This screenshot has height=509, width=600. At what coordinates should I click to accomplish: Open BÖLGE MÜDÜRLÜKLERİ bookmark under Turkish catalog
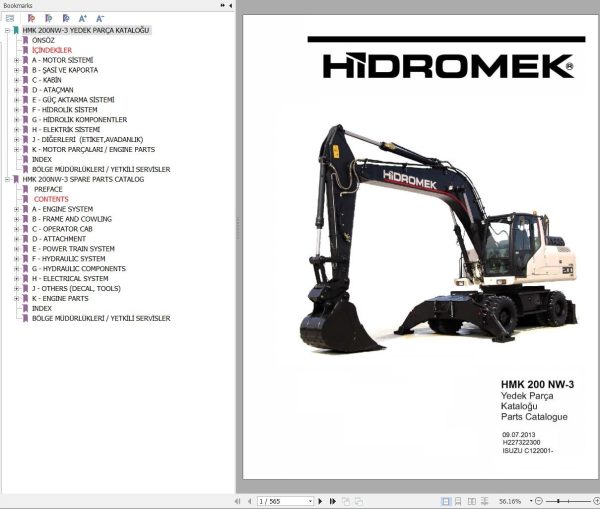click(101, 170)
